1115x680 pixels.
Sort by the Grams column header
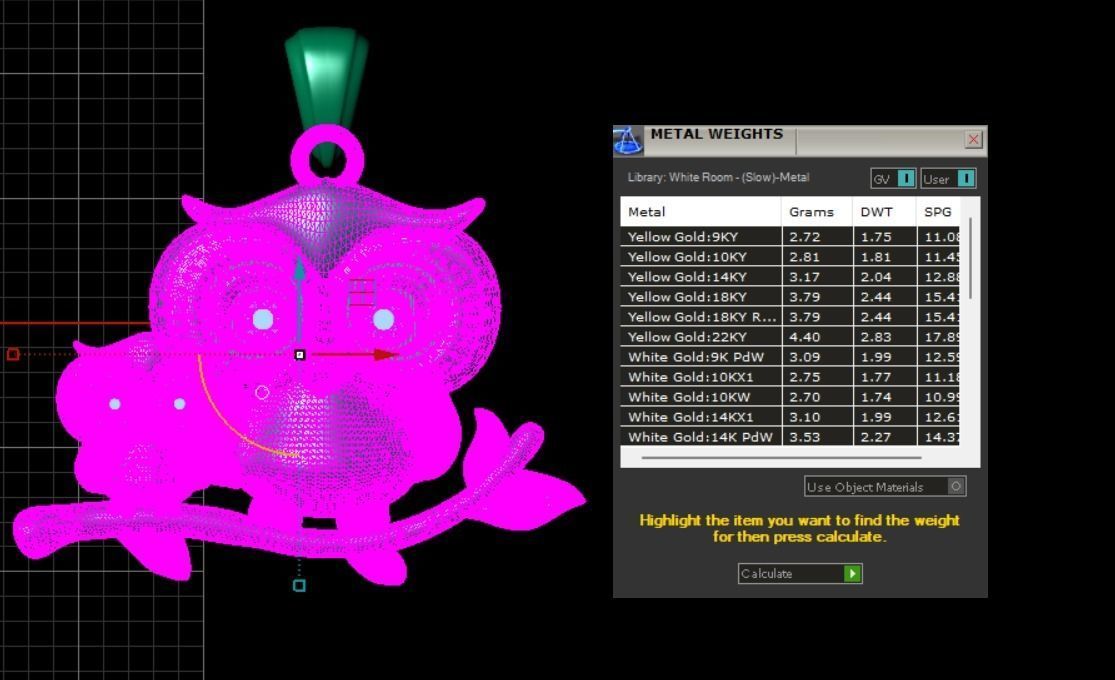pos(817,212)
